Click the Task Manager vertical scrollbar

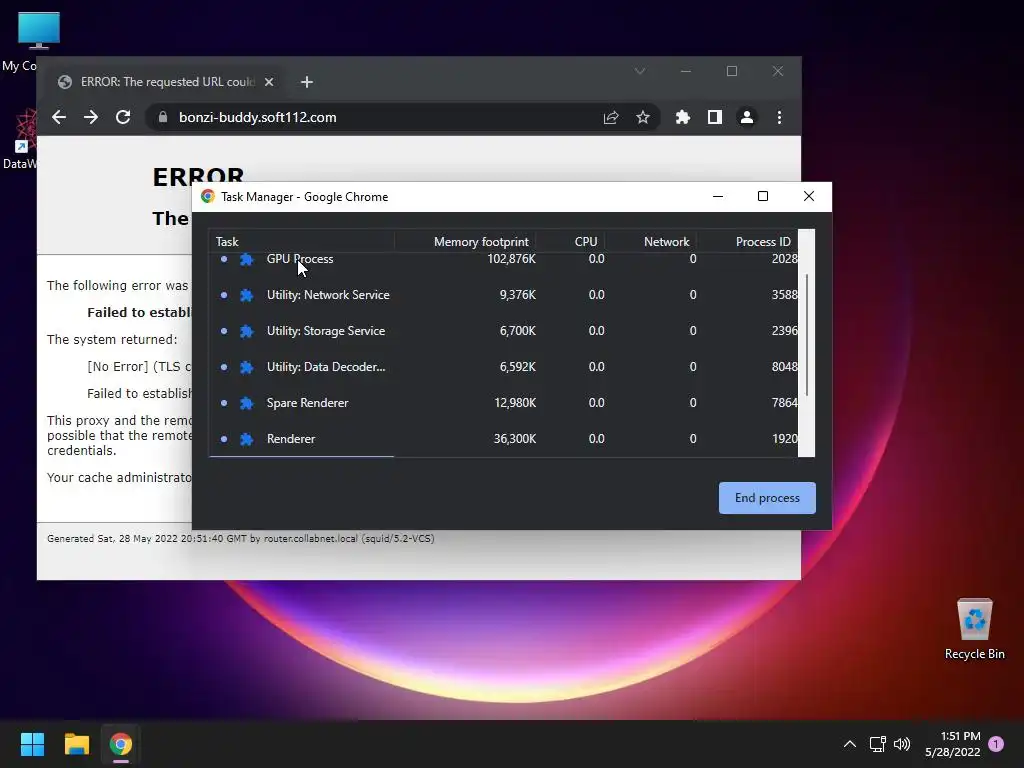pos(807,335)
